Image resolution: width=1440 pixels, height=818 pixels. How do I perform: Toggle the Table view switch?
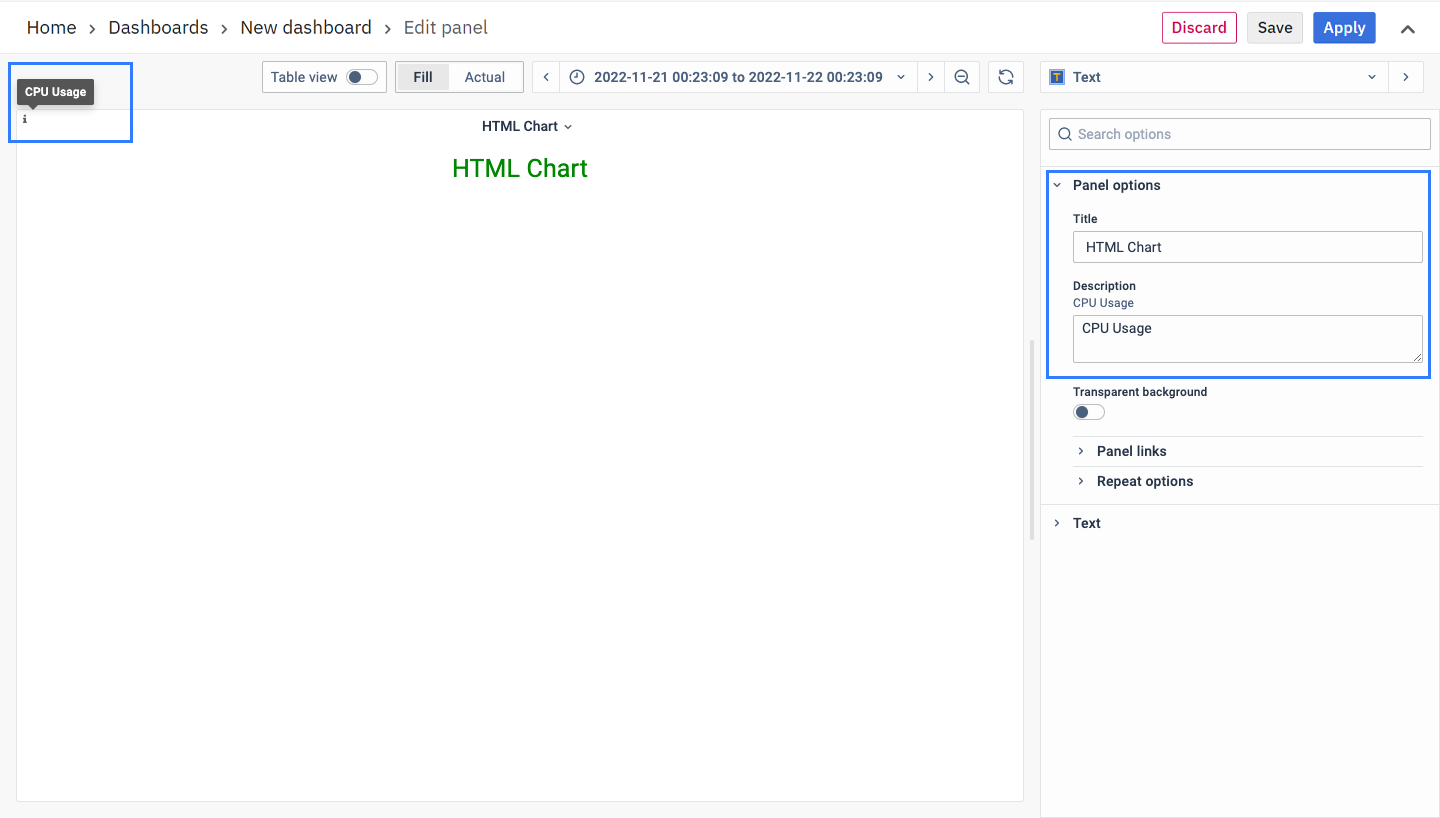point(361,77)
